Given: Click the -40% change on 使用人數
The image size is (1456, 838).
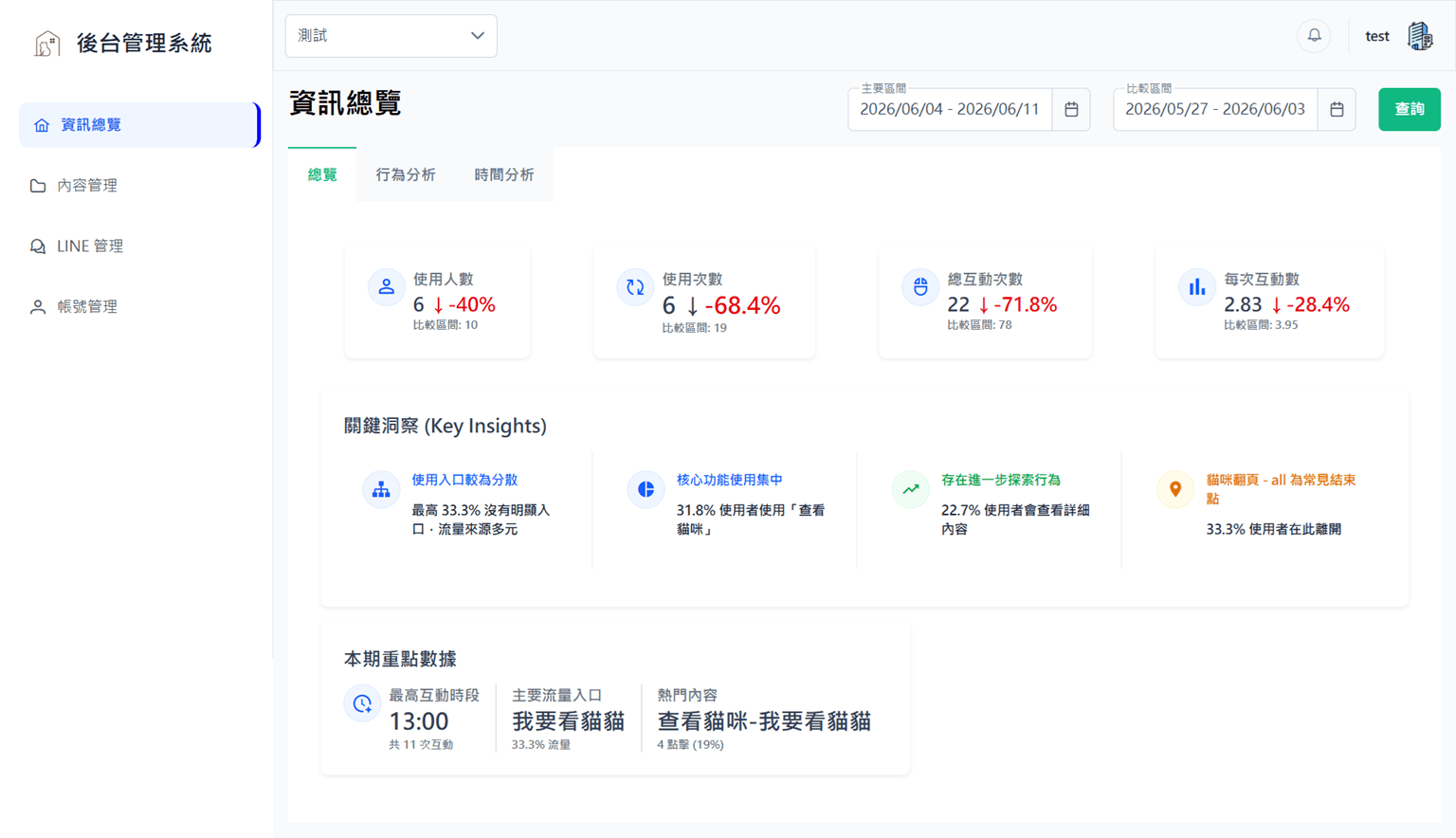Looking at the screenshot, I should click(464, 305).
